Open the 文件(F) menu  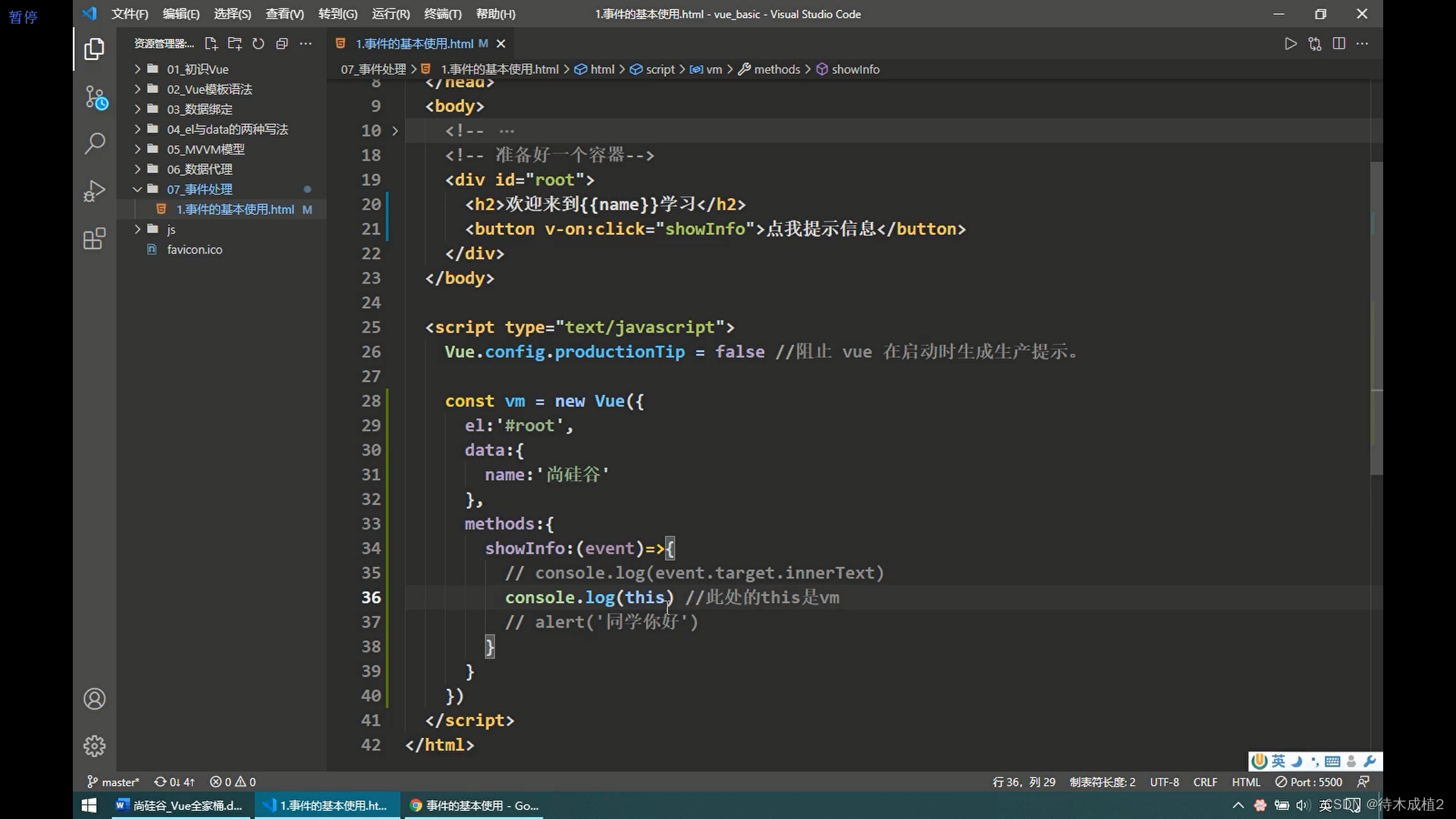130,14
